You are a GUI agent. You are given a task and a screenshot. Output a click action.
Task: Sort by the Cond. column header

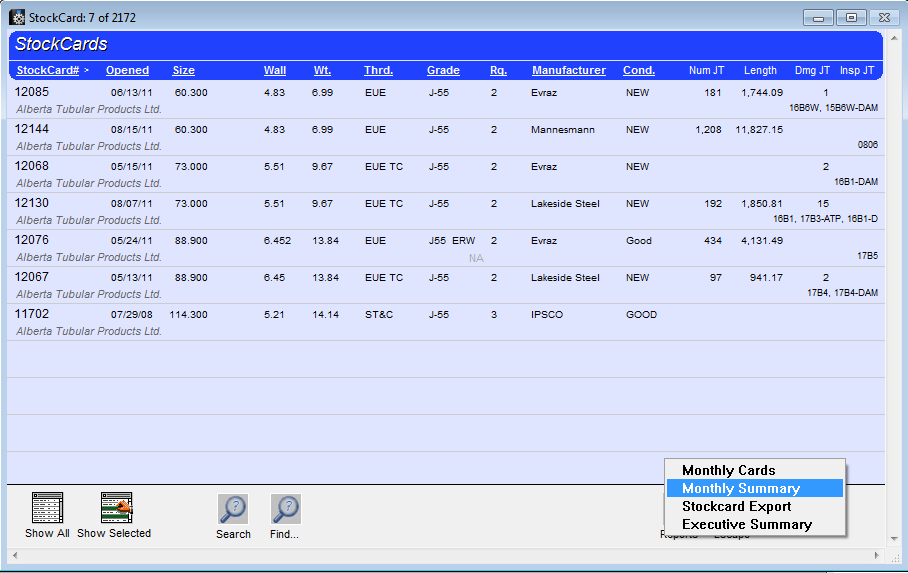(638, 71)
